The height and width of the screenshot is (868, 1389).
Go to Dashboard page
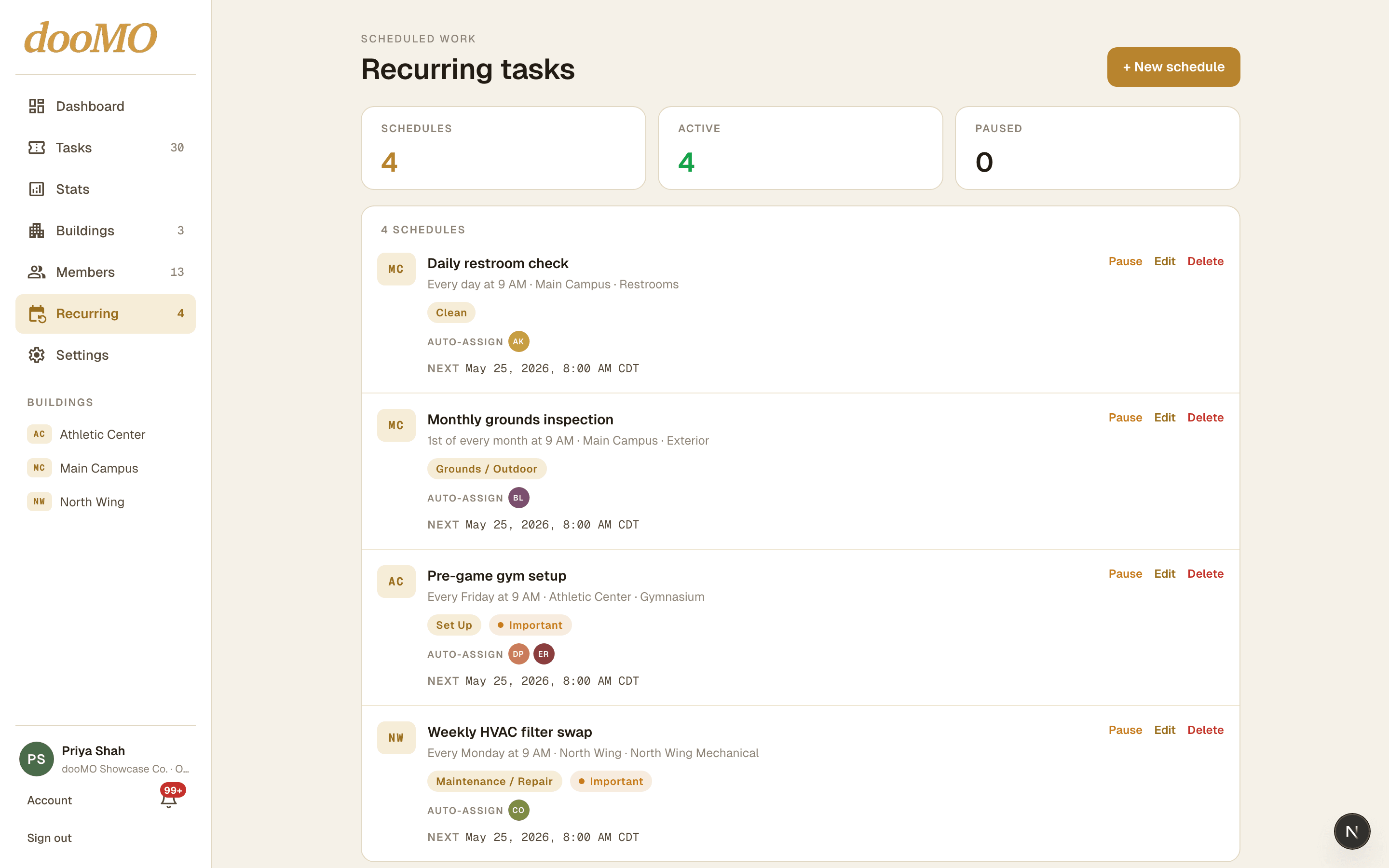click(x=106, y=106)
